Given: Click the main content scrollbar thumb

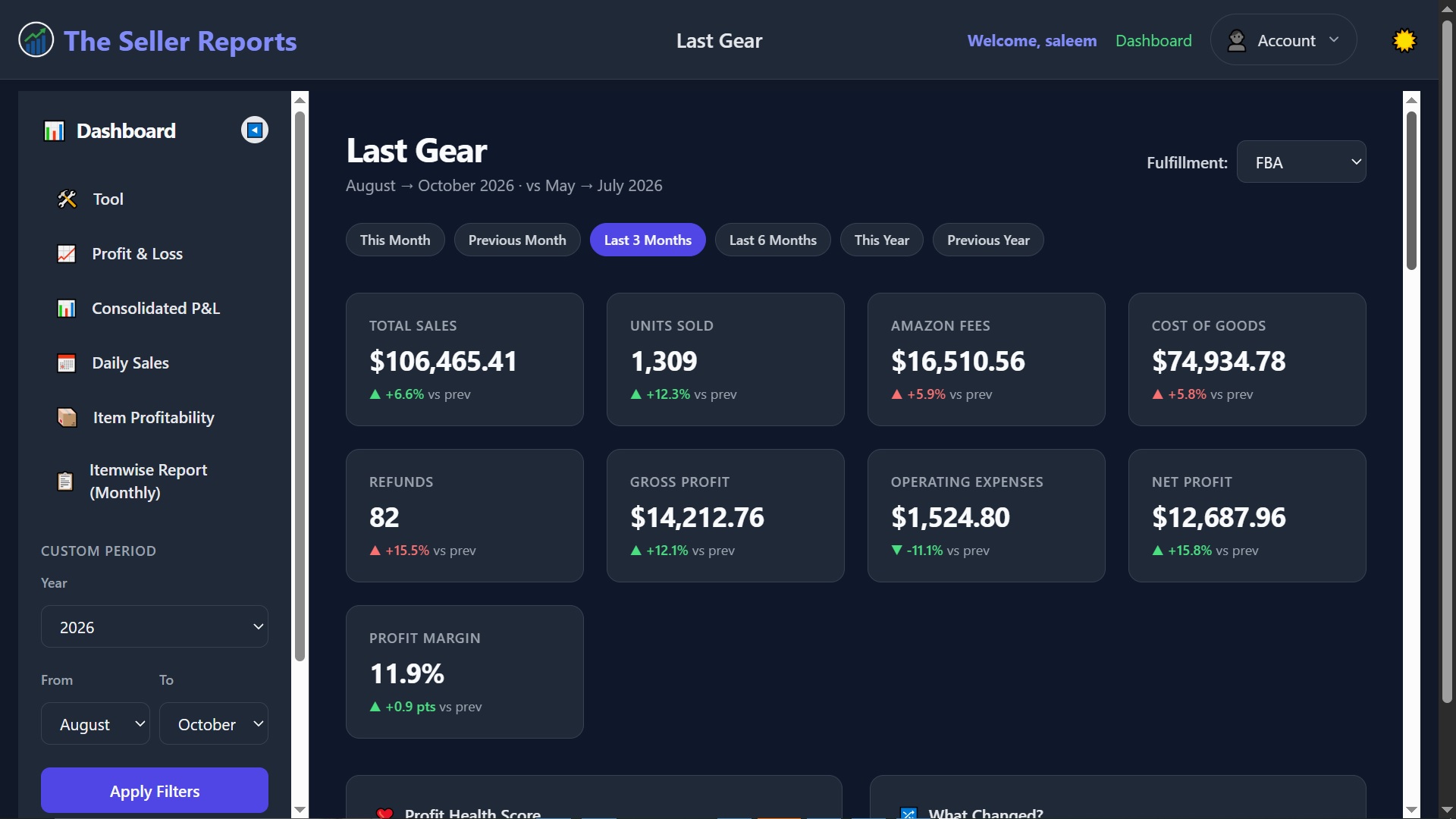Looking at the screenshot, I should [1411, 191].
